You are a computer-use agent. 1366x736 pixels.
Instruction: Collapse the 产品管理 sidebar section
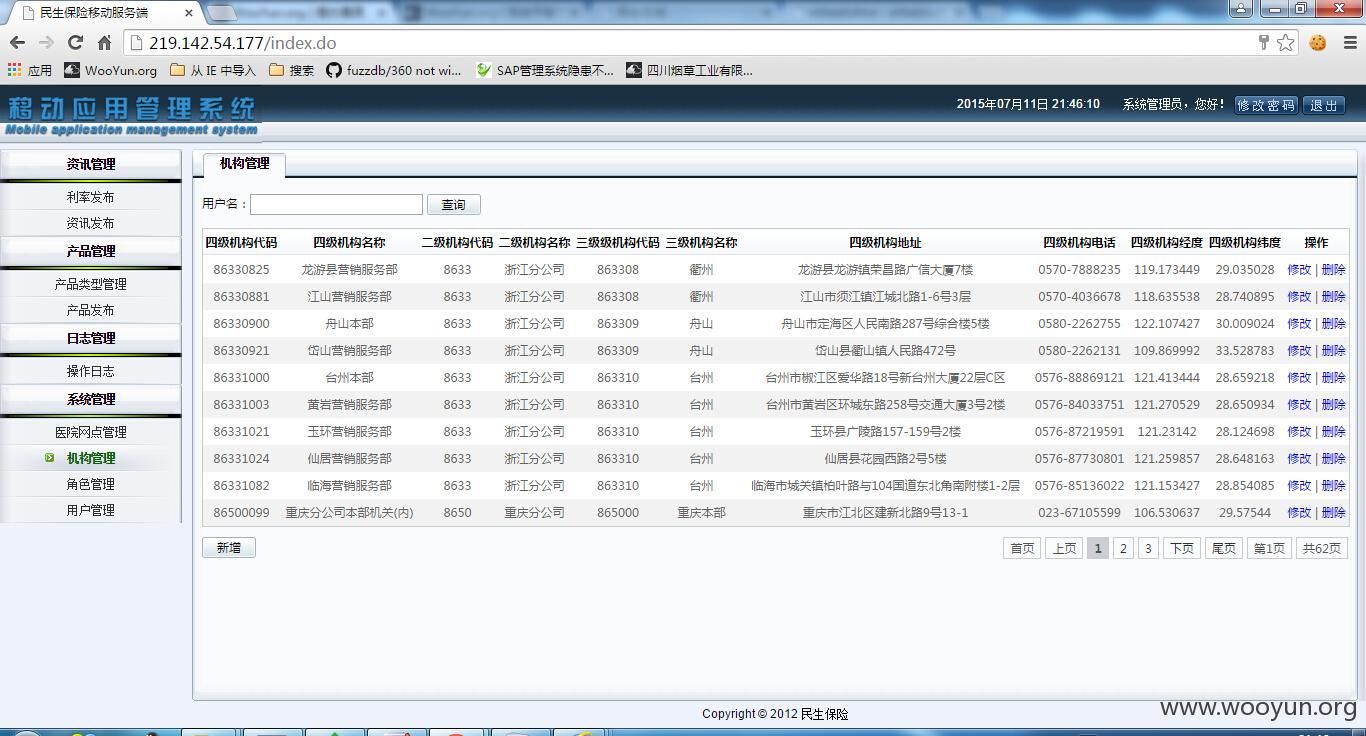pos(91,251)
